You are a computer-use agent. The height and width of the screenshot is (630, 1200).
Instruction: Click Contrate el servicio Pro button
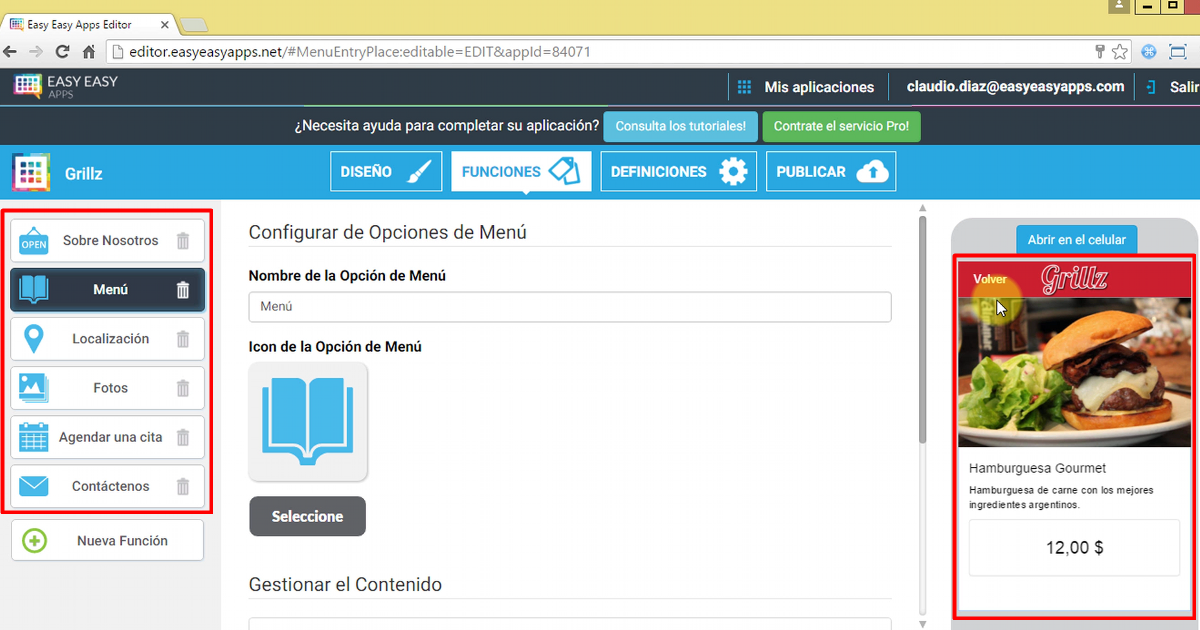tap(841, 127)
